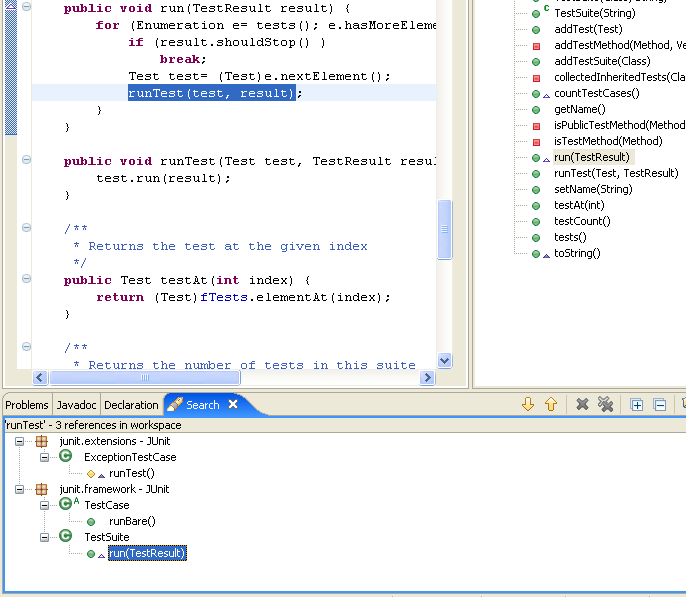The height and width of the screenshot is (597, 686).
Task: Select collectedInheritedTests in outline
Action: click(619, 77)
